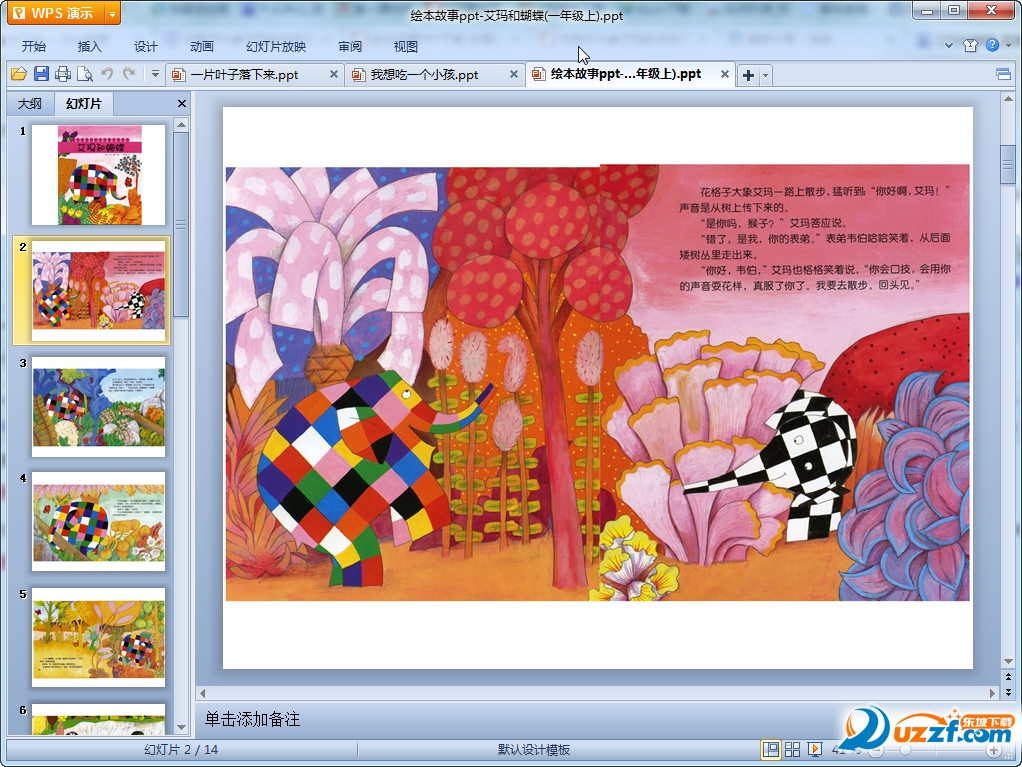
Task: Select slide 5 thumbnail
Action: 98,638
